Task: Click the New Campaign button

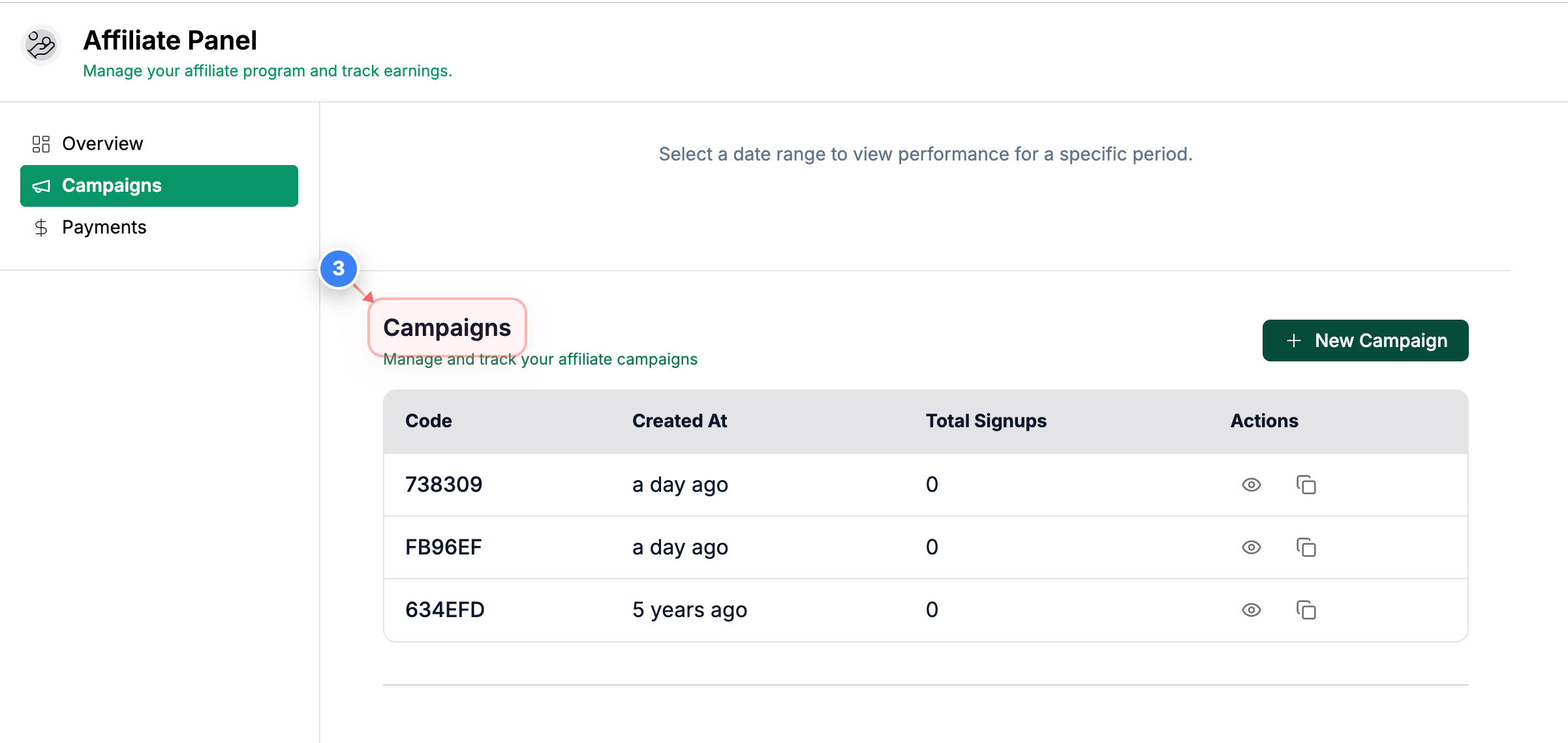Action: [x=1365, y=341]
